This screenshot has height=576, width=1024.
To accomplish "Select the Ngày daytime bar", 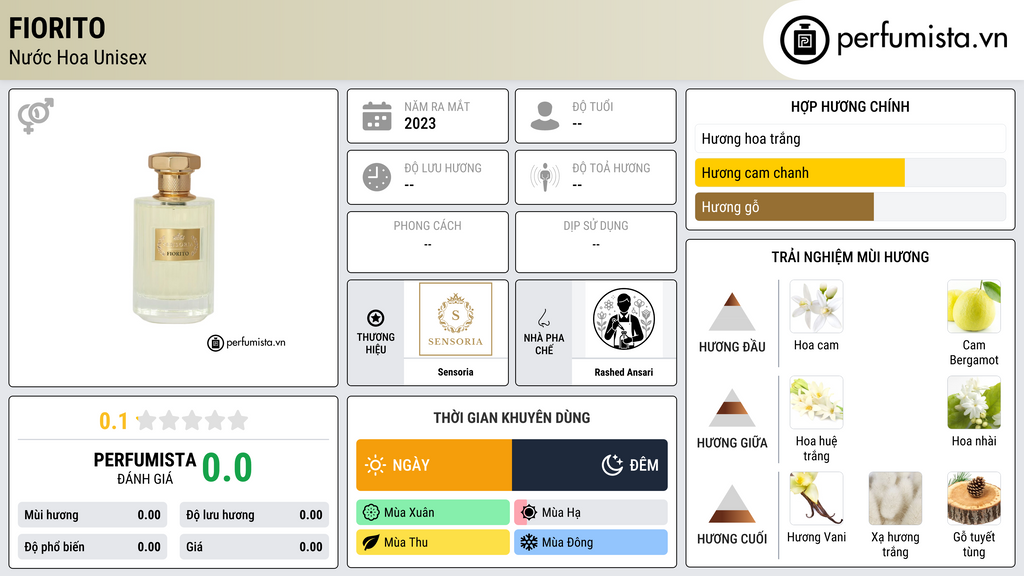I will [x=434, y=465].
